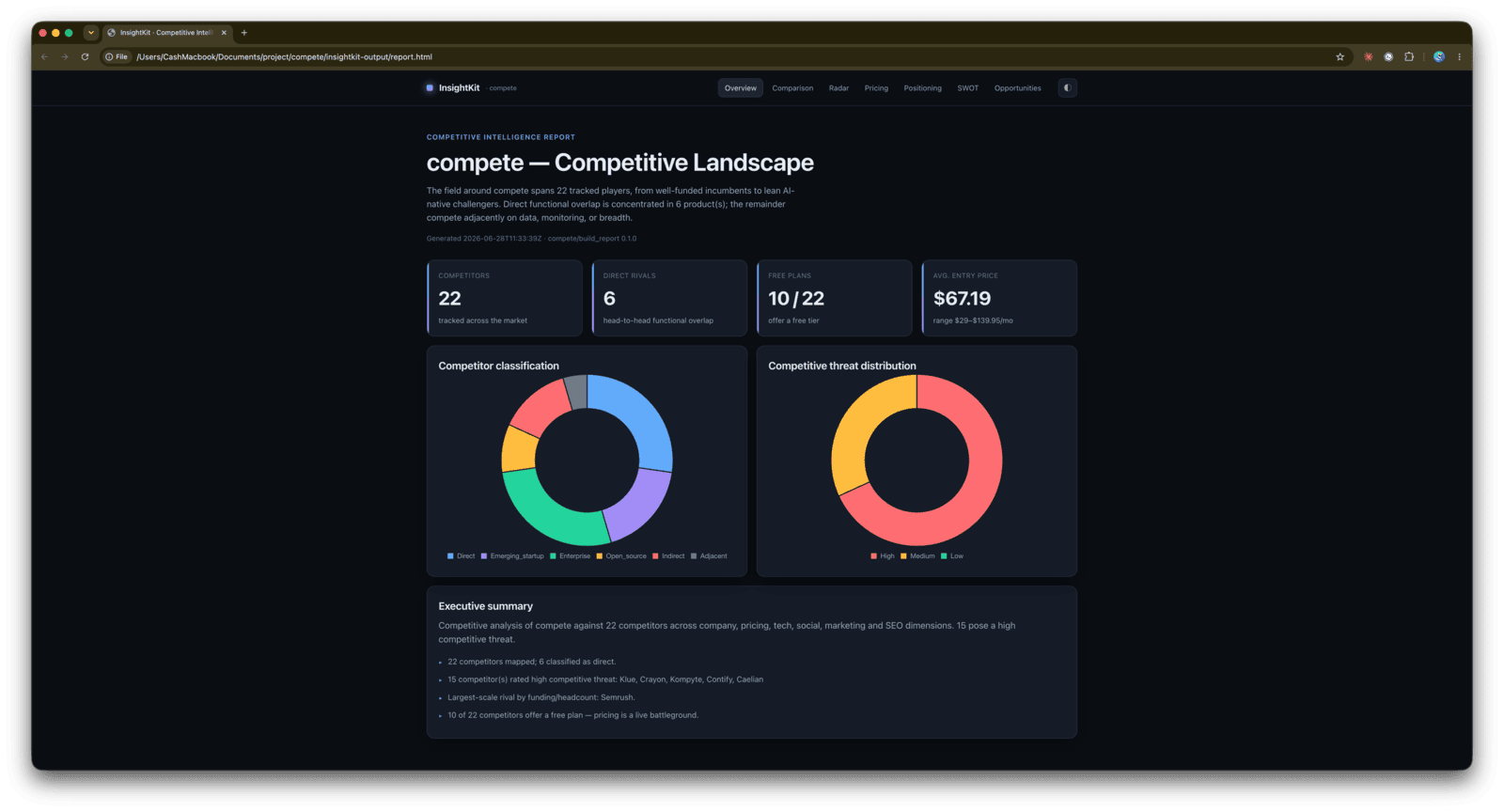Open the Radar section
1504x812 pixels.
(838, 88)
